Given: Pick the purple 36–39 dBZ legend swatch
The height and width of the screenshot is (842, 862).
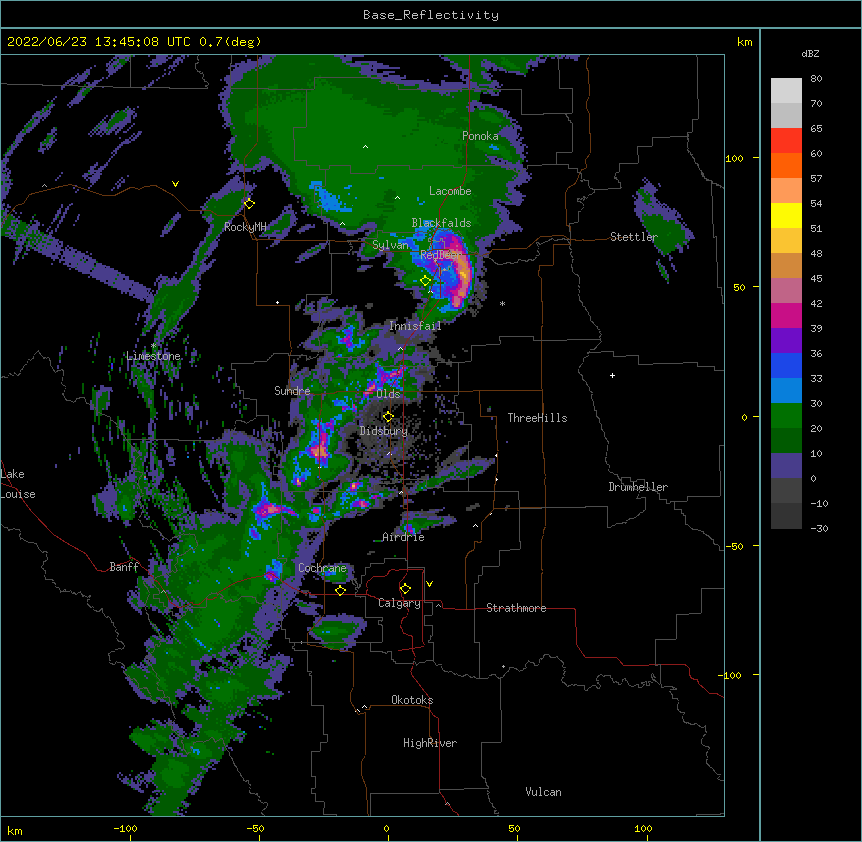Looking at the screenshot, I should (786, 340).
